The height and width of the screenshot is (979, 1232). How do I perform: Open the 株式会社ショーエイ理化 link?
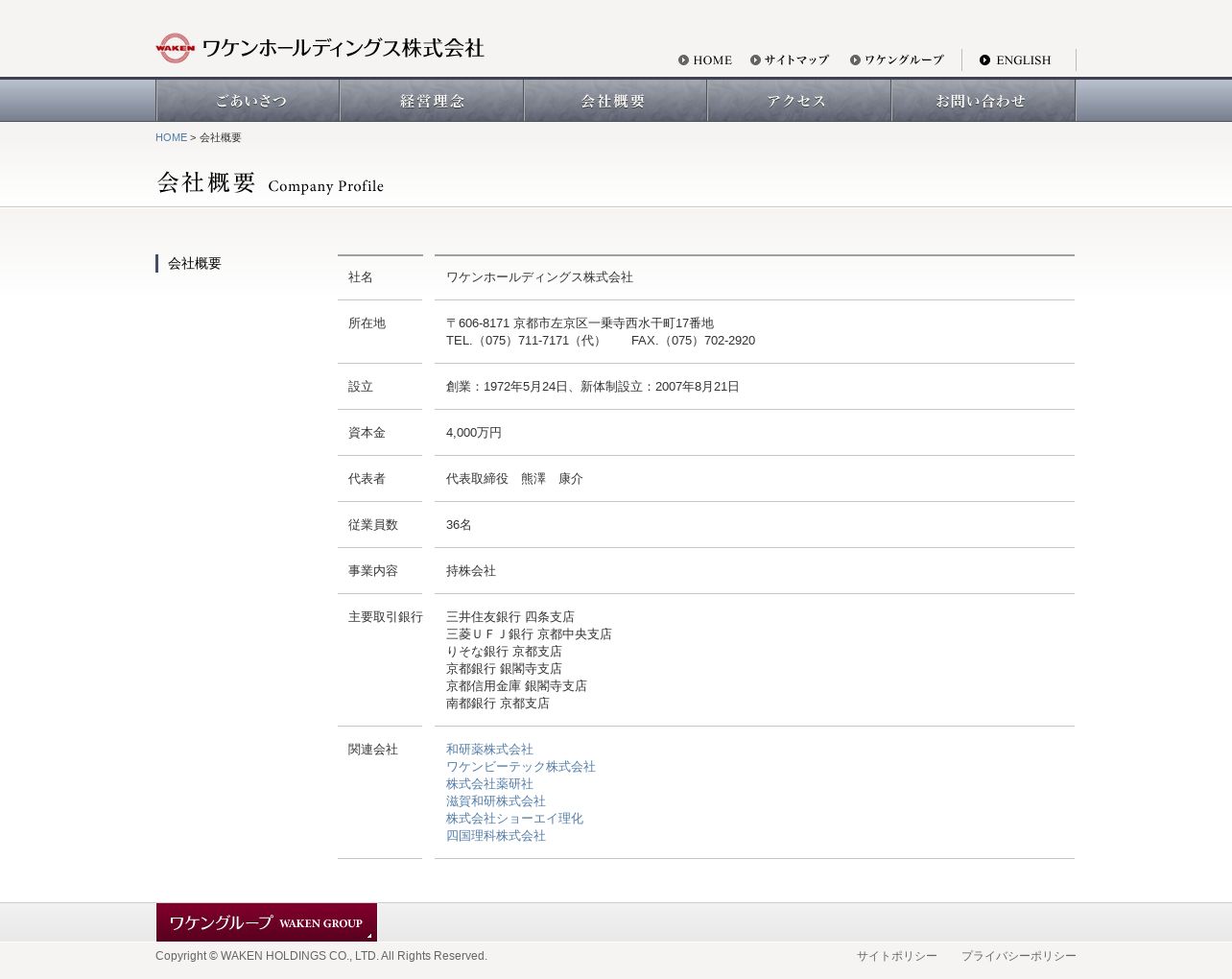(514, 819)
